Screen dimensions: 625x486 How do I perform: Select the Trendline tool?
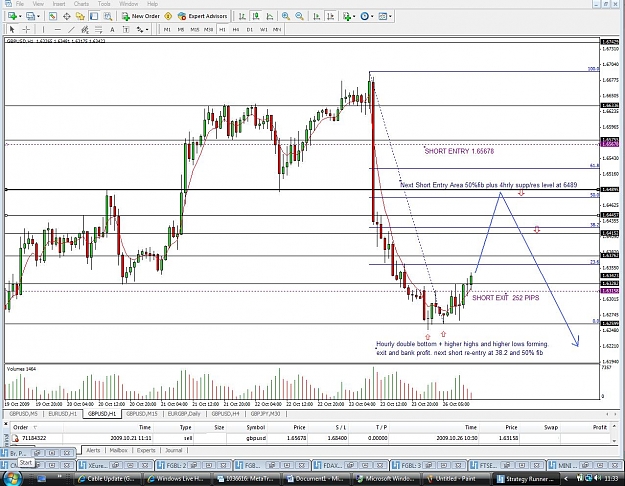[71, 30]
